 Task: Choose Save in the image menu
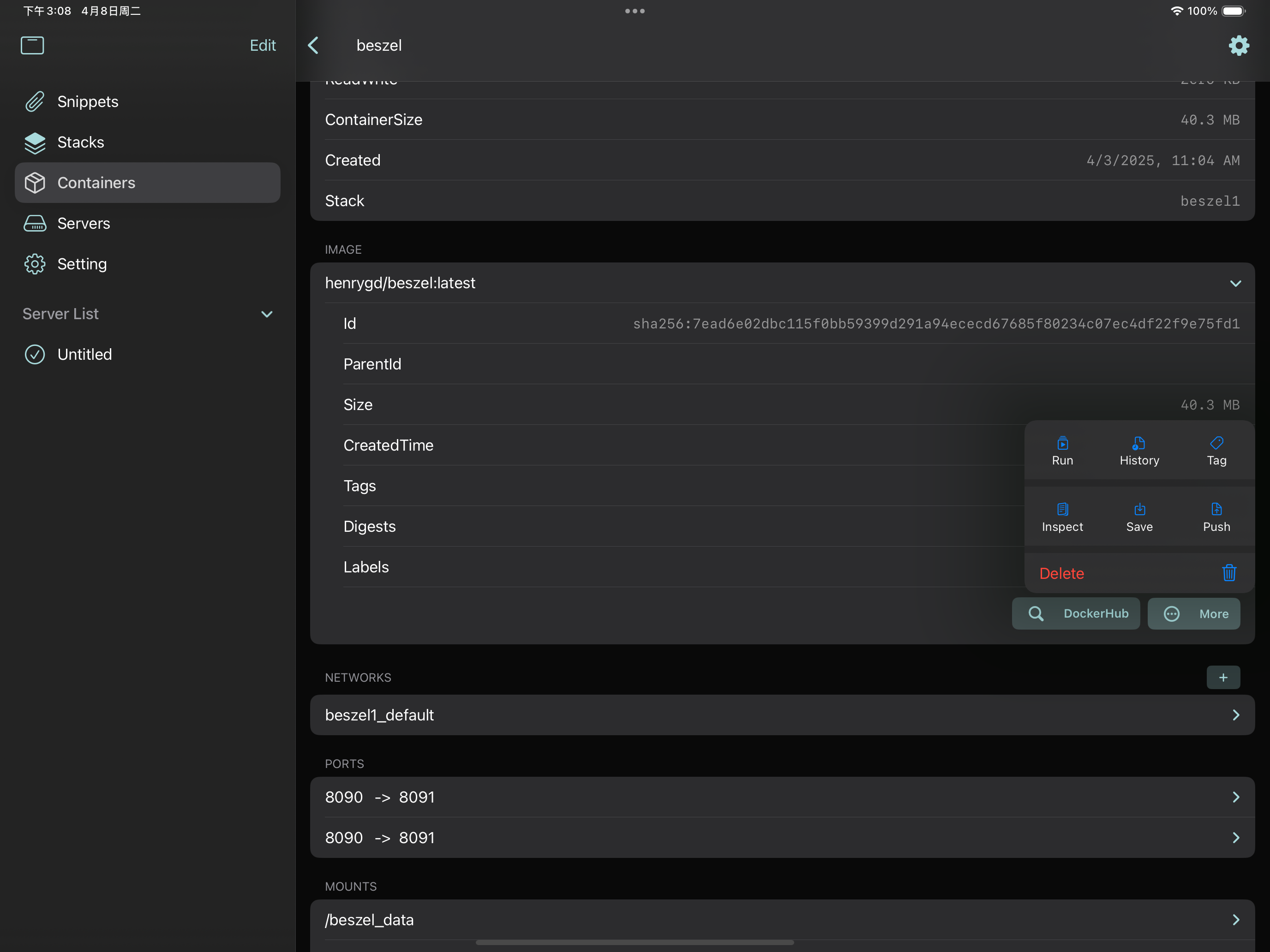pyautogui.click(x=1139, y=517)
